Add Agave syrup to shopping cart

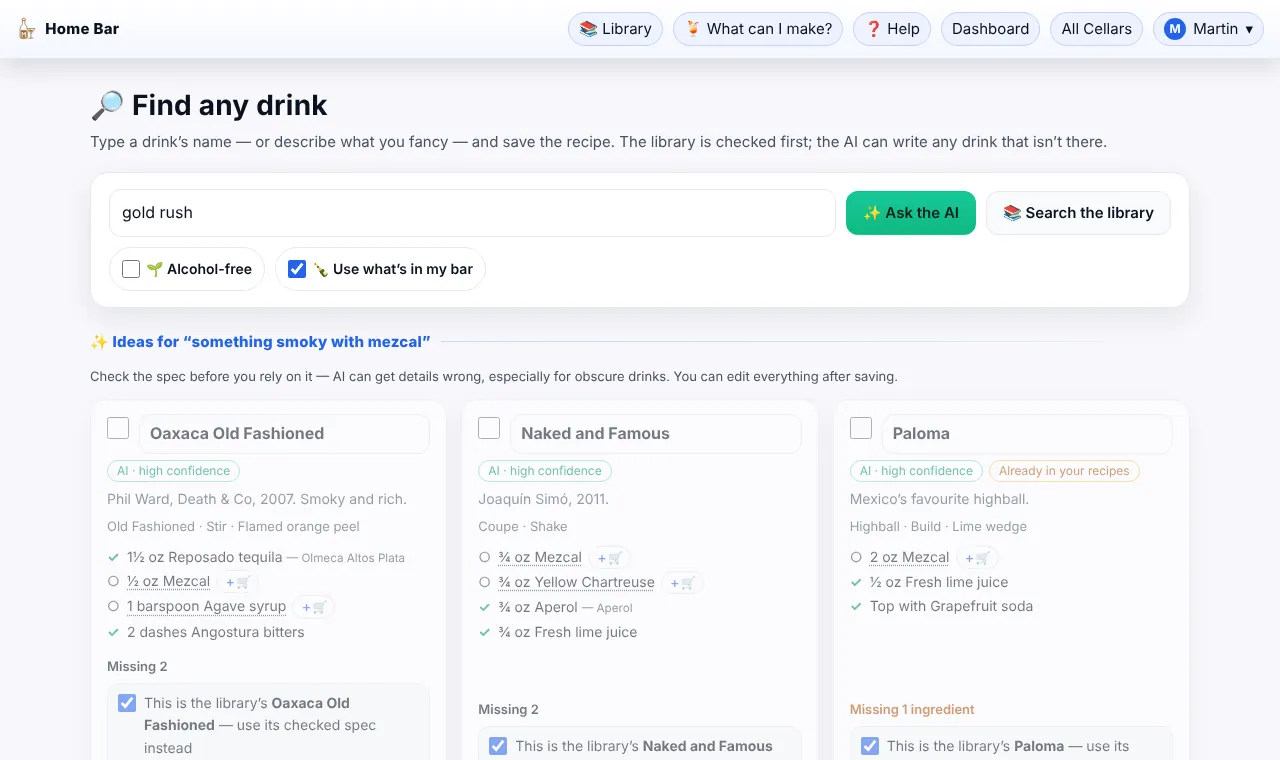pos(314,607)
